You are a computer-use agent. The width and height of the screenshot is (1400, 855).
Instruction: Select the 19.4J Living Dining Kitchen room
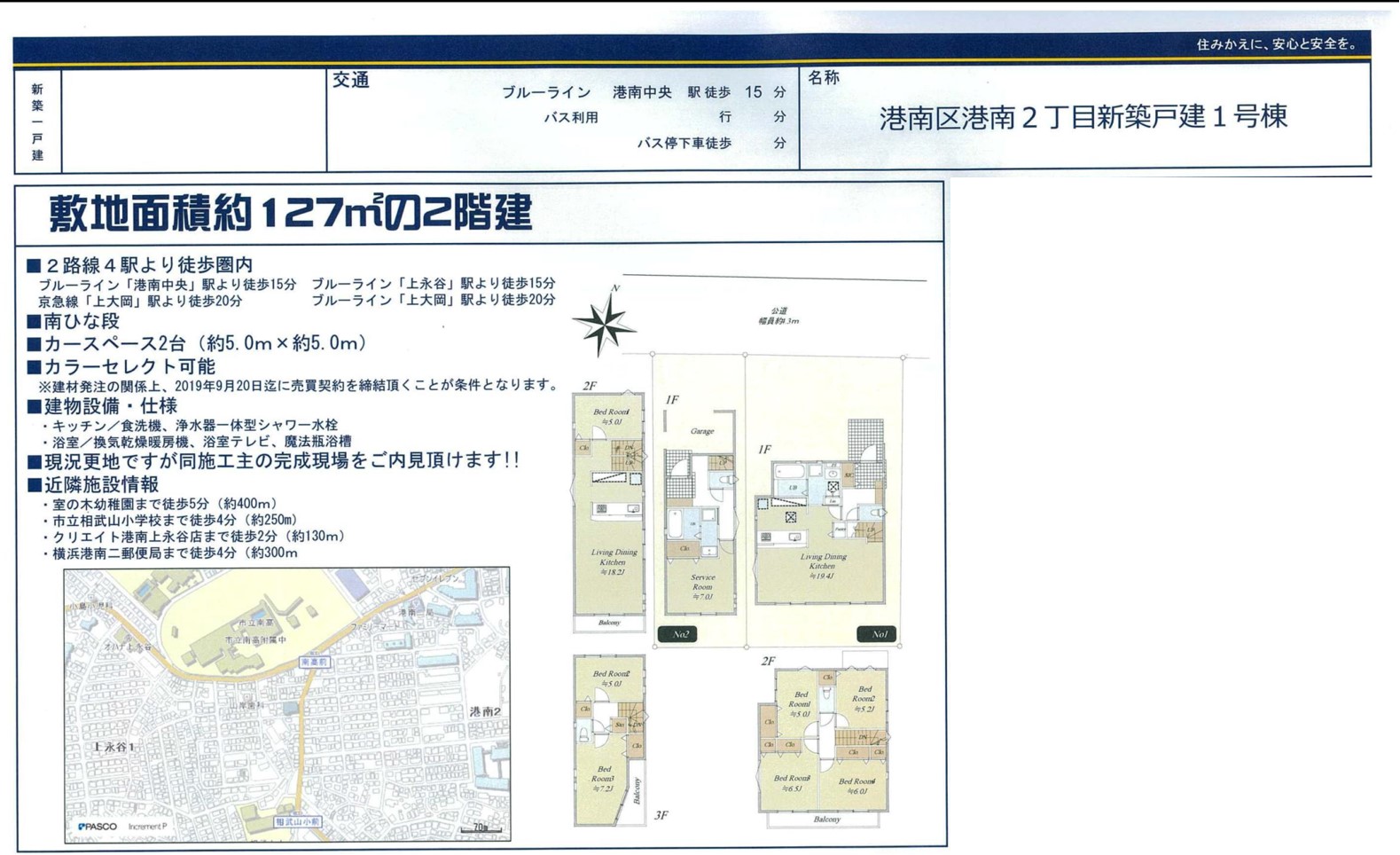(x=822, y=566)
